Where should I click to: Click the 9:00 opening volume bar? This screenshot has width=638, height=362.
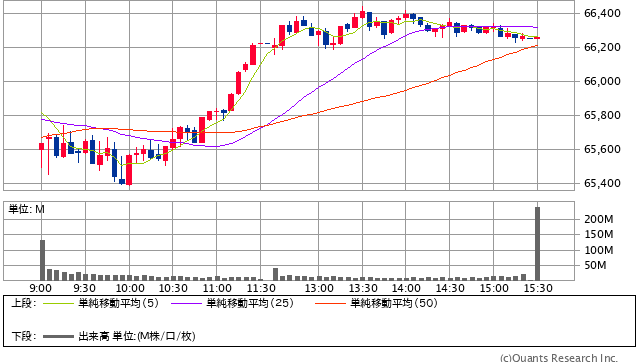pyautogui.click(x=42, y=260)
